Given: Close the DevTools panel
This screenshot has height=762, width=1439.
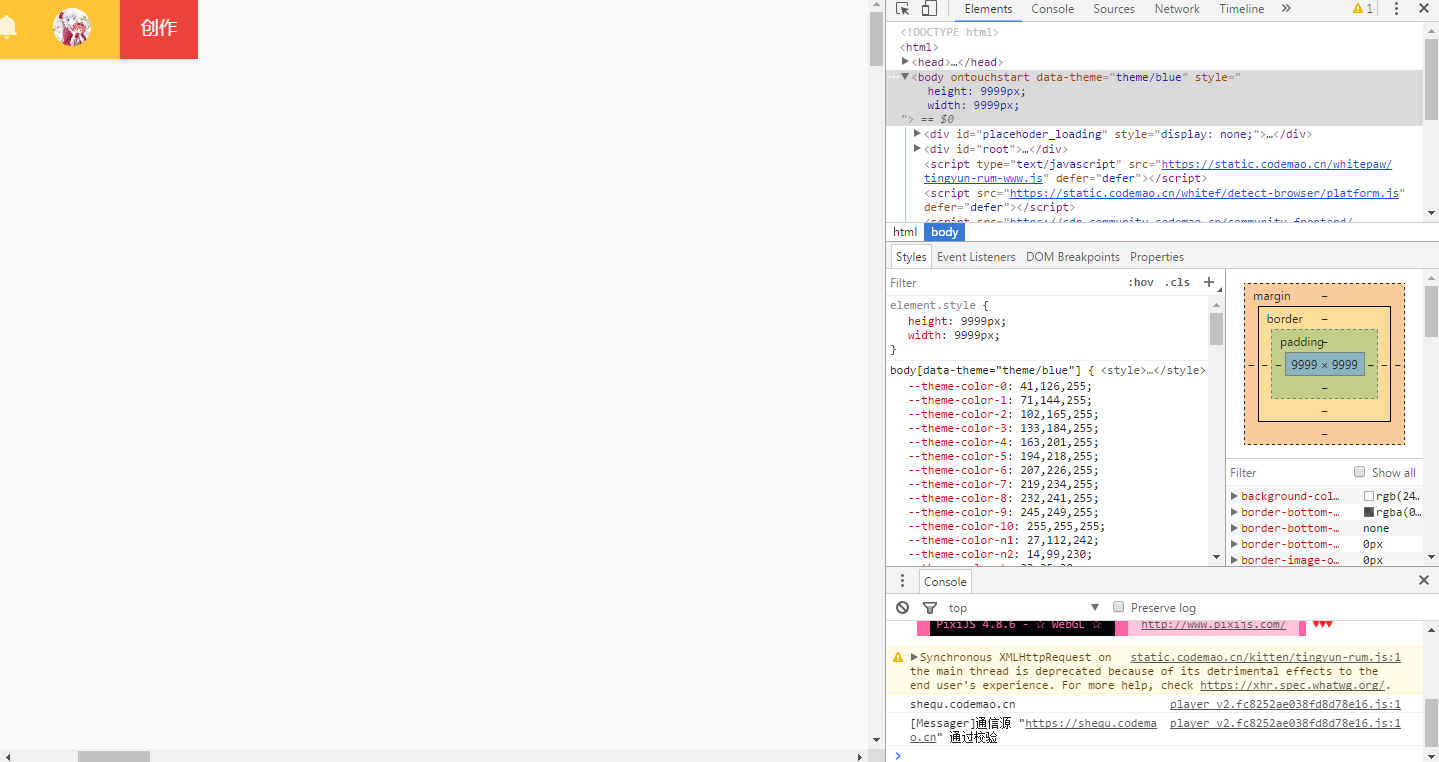Looking at the screenshot, I should [1423, 9].
